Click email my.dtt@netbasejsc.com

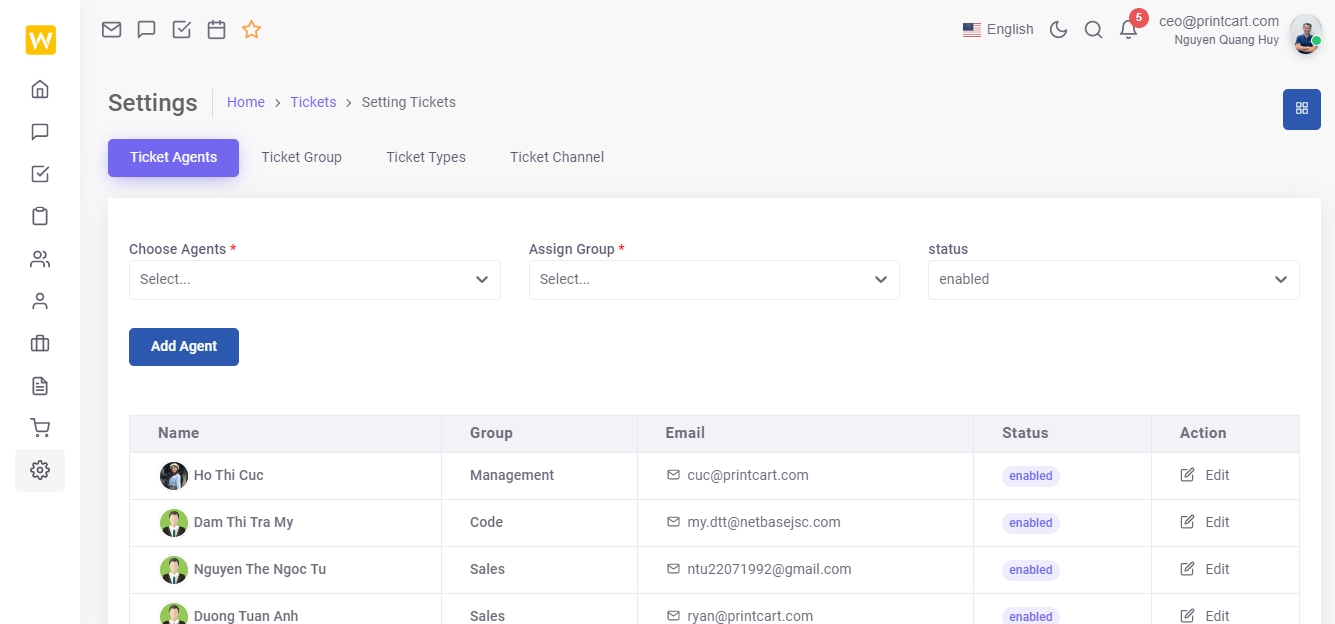coord(764,522)
